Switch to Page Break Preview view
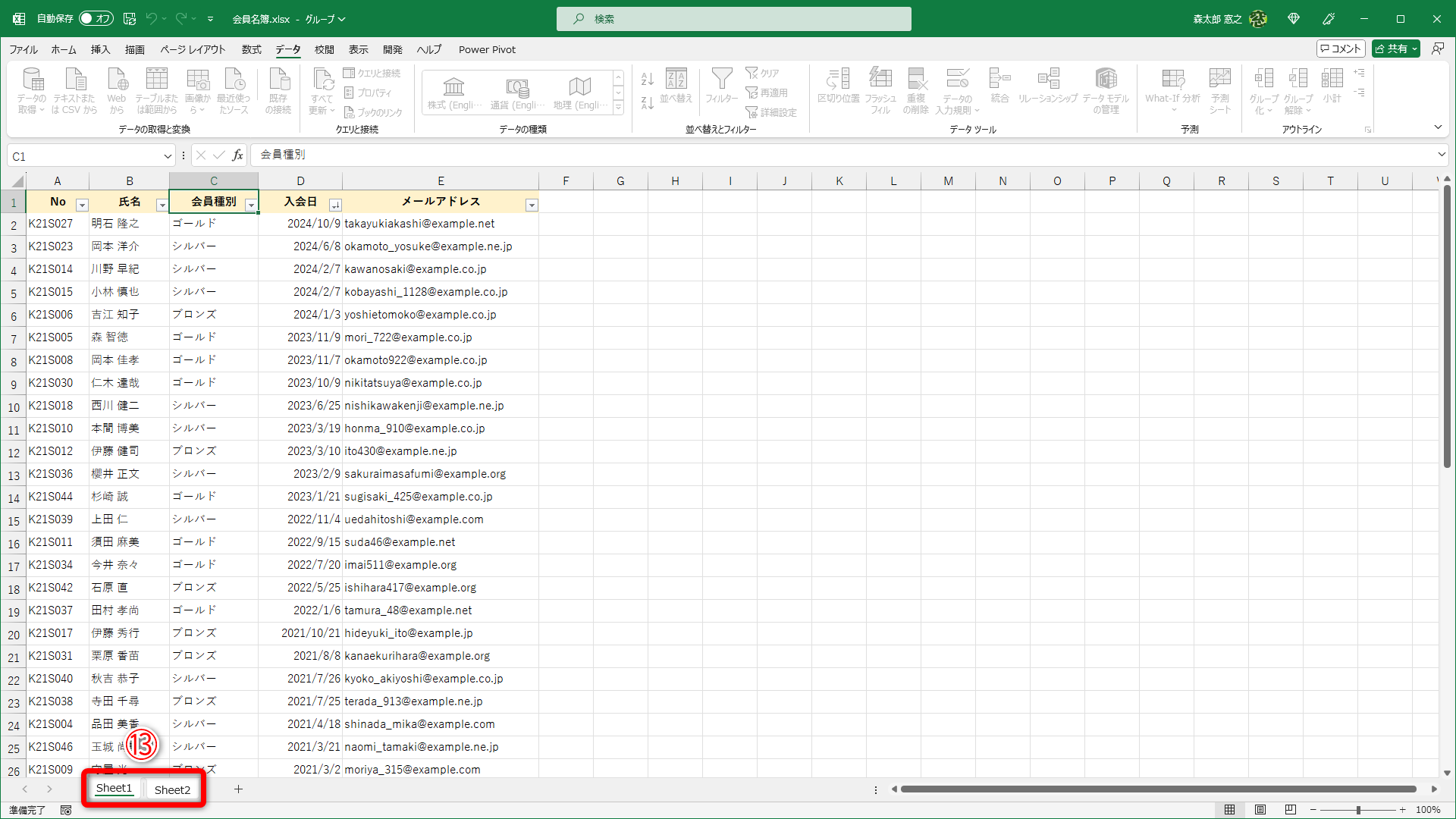Screen dimensions: 1456x819 click(1290, 810)
